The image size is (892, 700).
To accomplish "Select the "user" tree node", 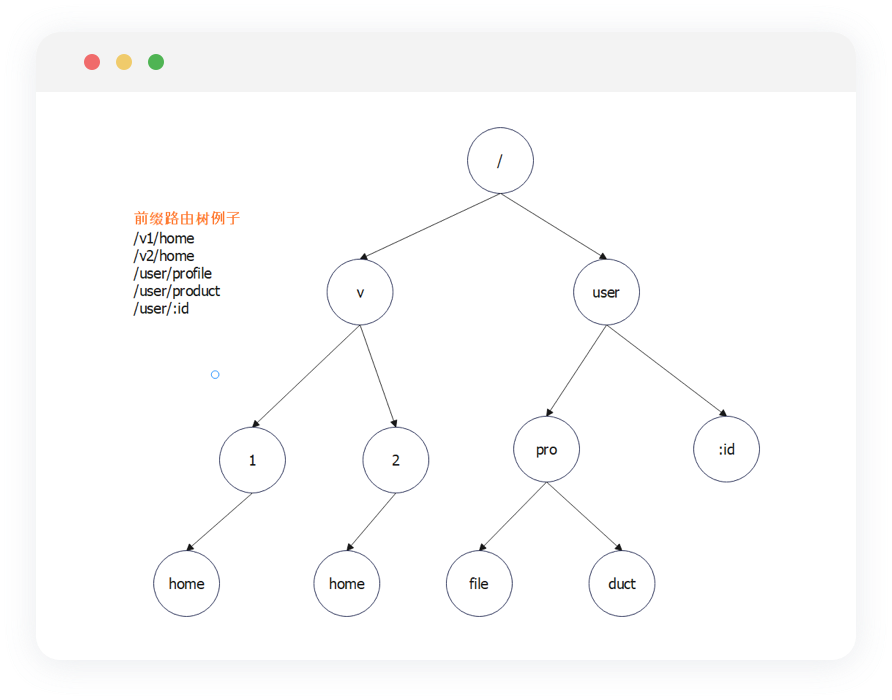I will tap(606, 292).
